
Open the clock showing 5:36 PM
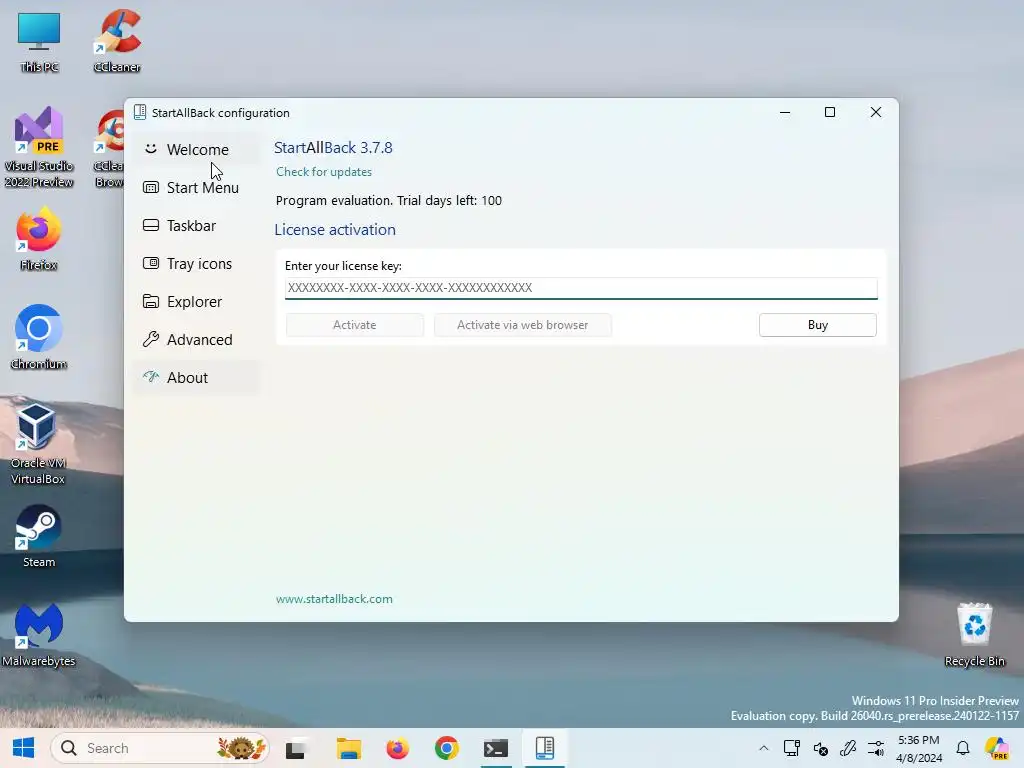[919, 748]
